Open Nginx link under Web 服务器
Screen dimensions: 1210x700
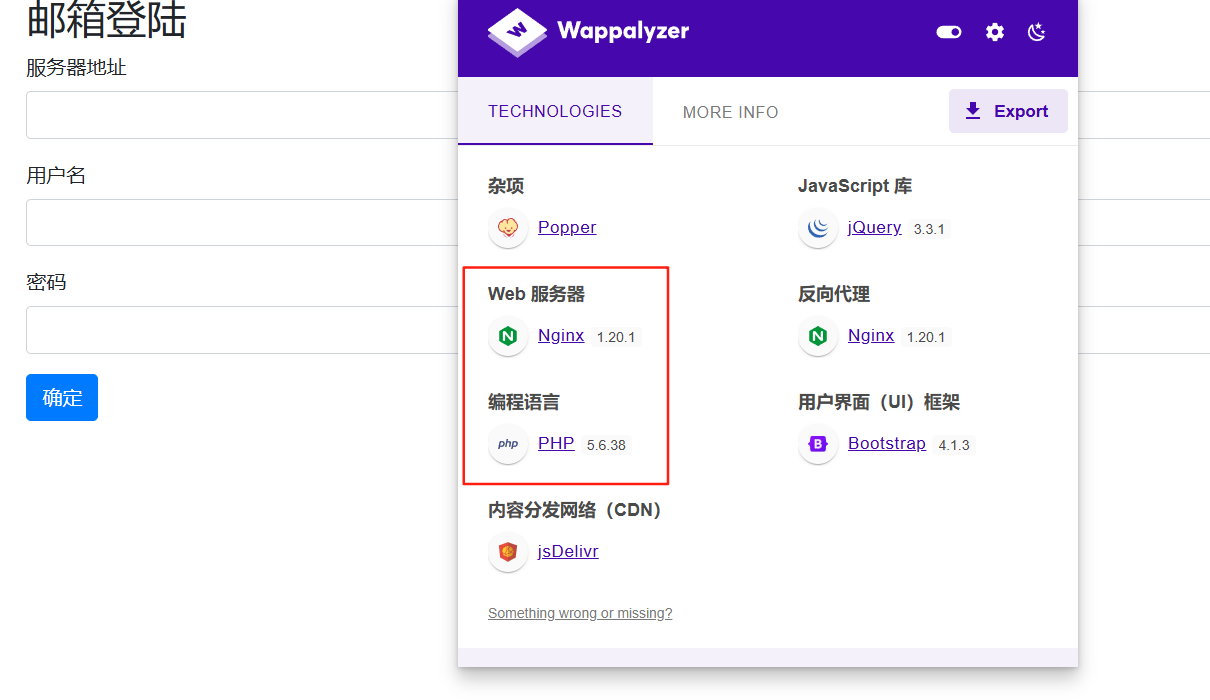click(561, 335)
